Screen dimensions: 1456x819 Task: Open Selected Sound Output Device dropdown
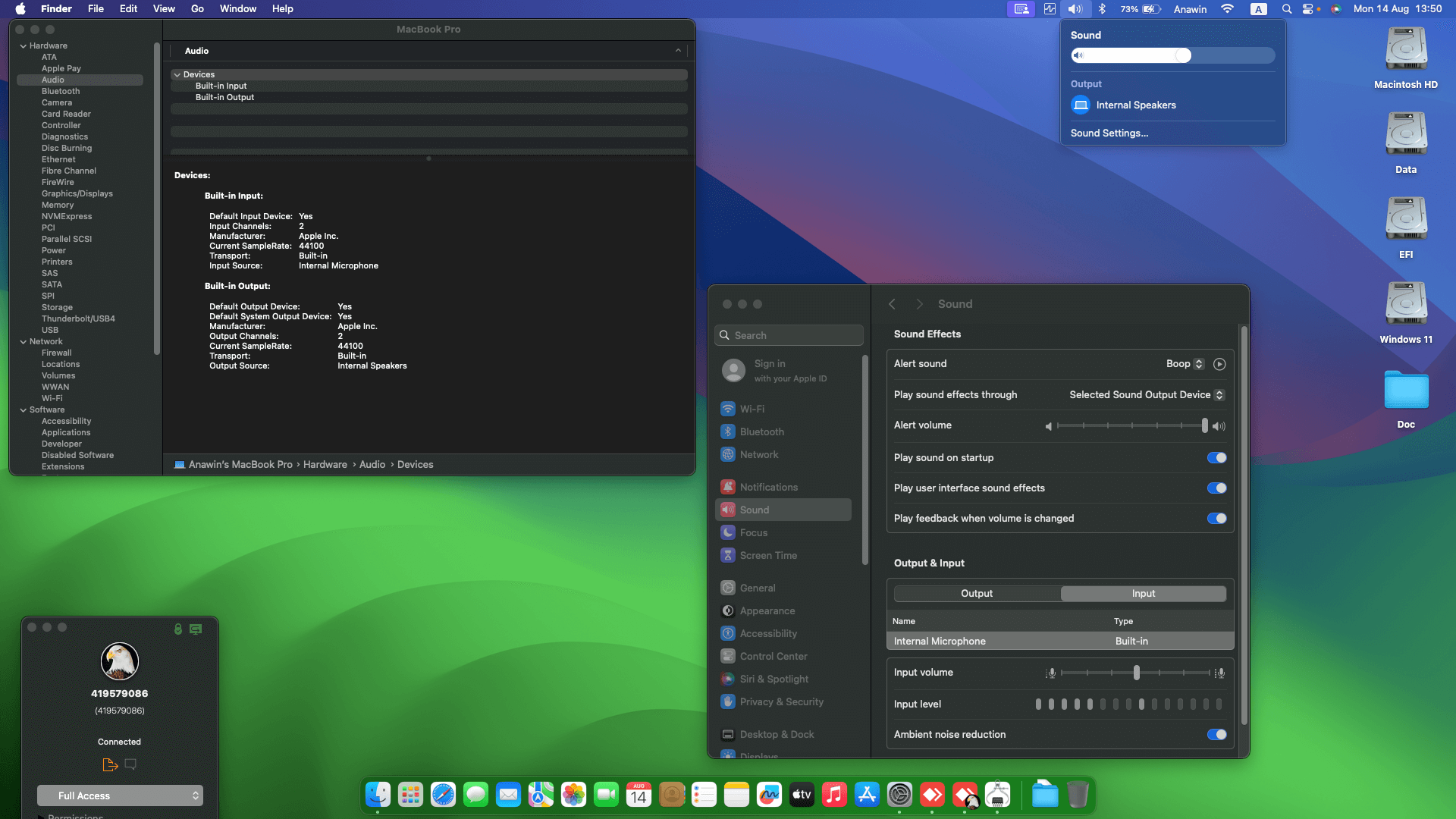pos(1146,395)
